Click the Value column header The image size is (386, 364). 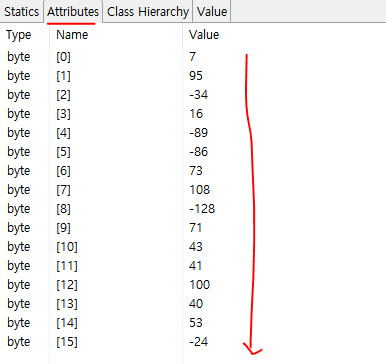[x=204, y=35]
